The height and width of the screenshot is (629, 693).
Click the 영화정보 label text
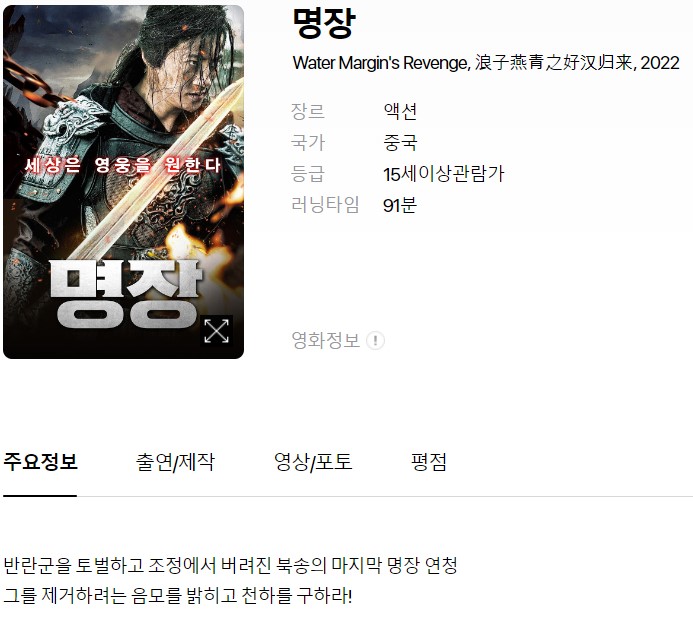coord(326,340)
